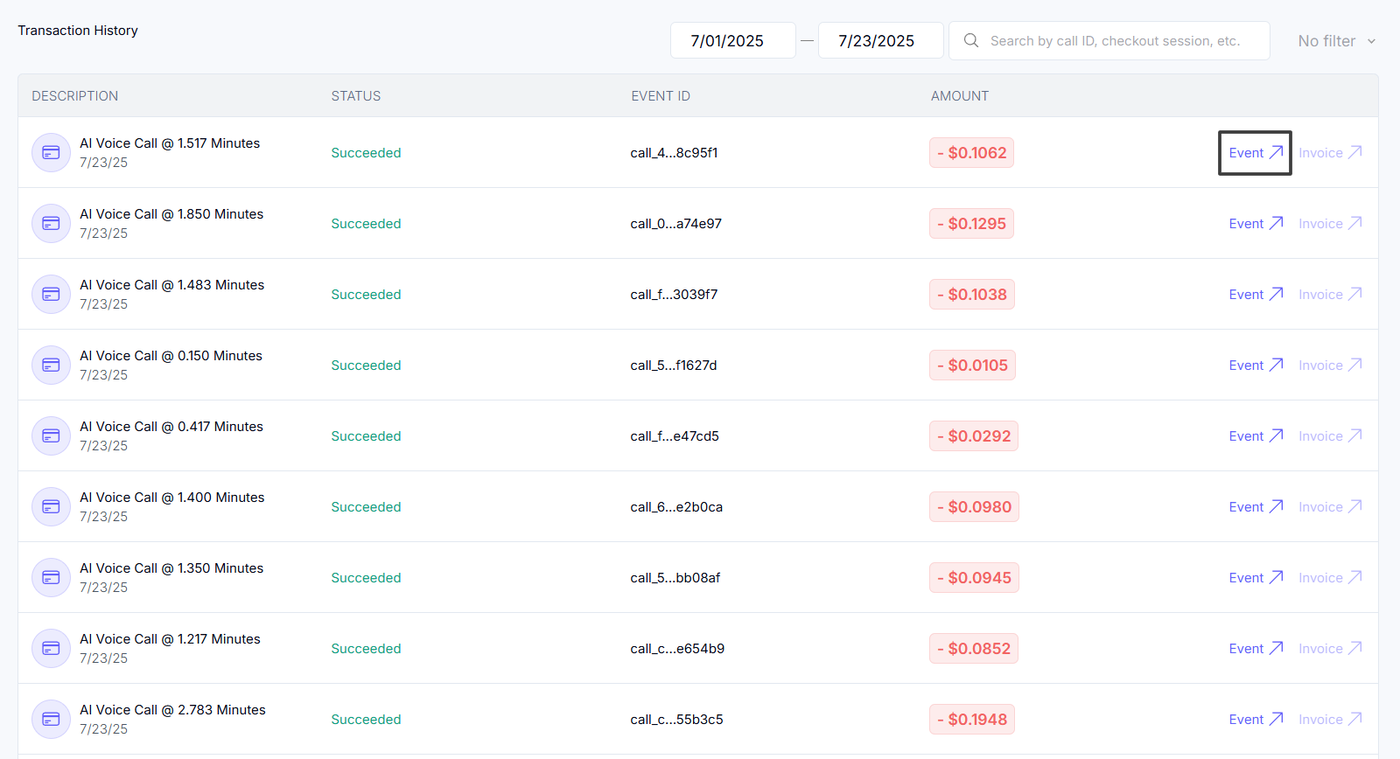The image size is (1400, 759).
Task: Click the event ID call_f...e47cd5
Action: click(x=675, y=436)
